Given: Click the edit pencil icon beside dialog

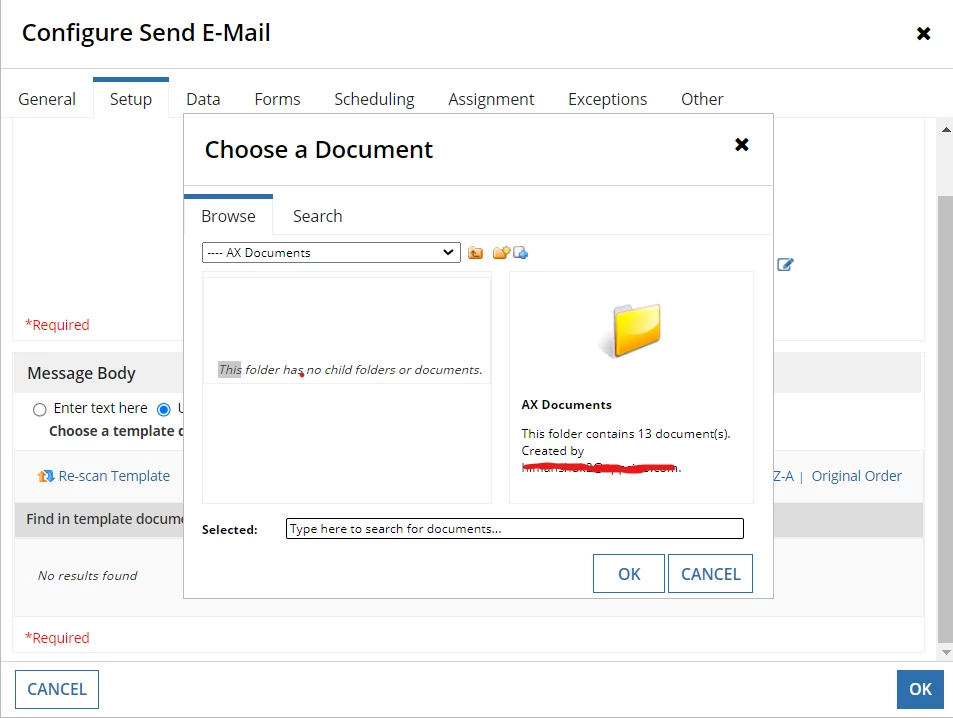Looking at the screenshot, I should 785,264.
